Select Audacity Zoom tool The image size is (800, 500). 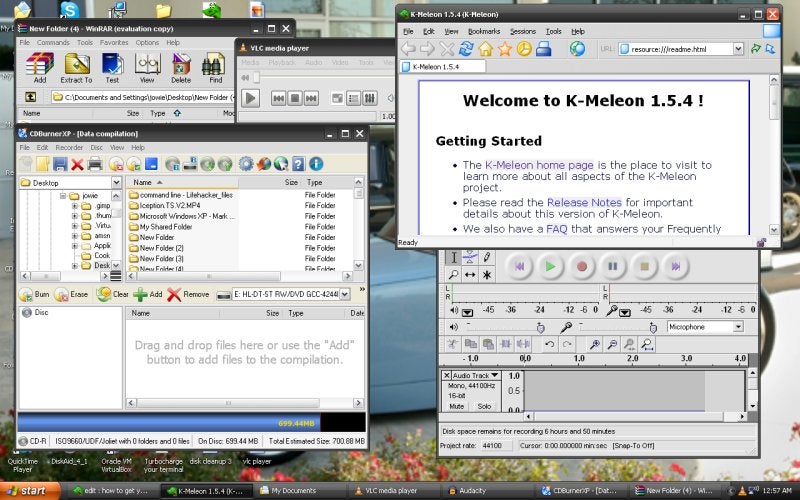(x=453, y=275)
